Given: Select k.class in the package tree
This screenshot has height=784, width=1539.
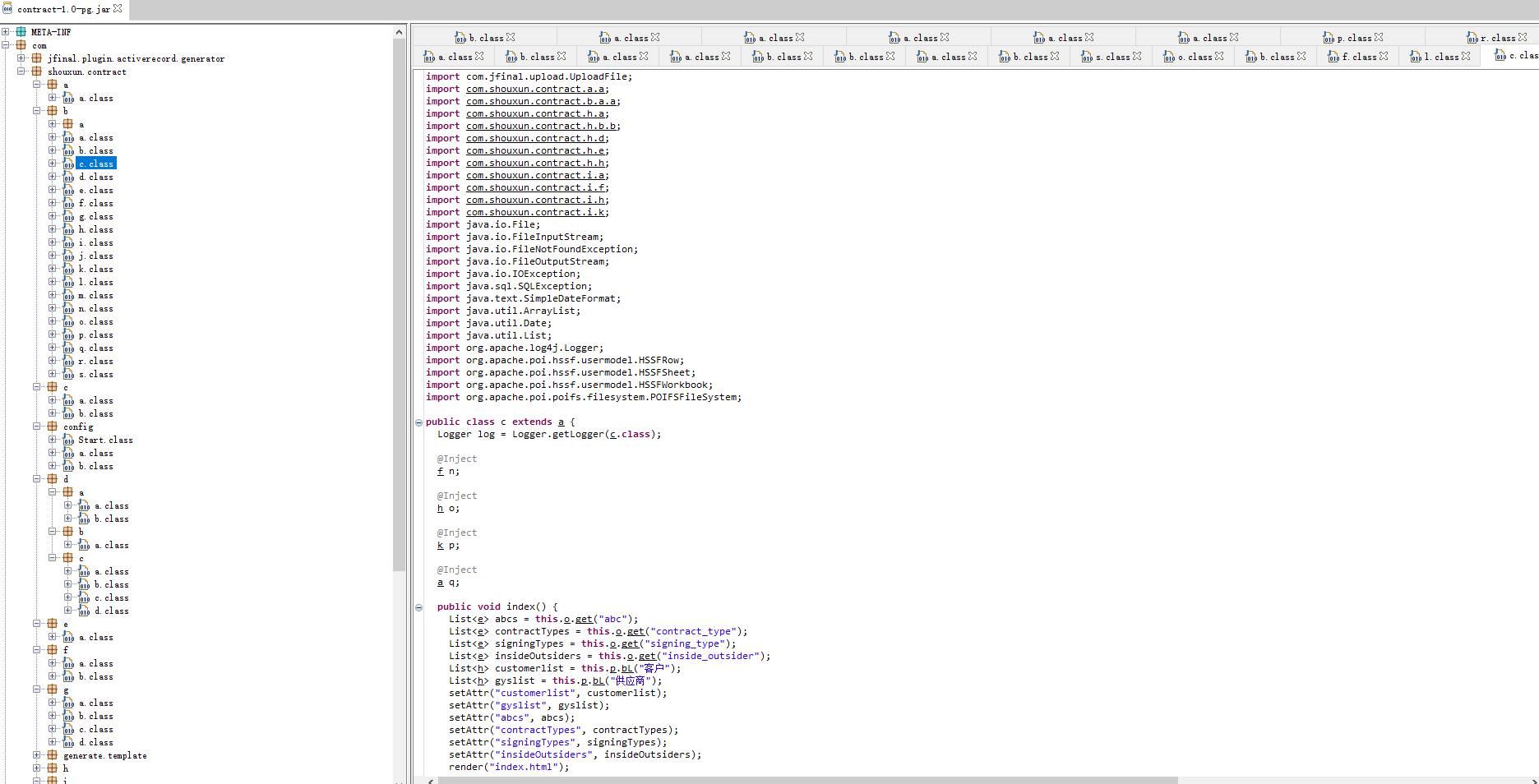Looking at the screenshot, I should click(96, 269).
